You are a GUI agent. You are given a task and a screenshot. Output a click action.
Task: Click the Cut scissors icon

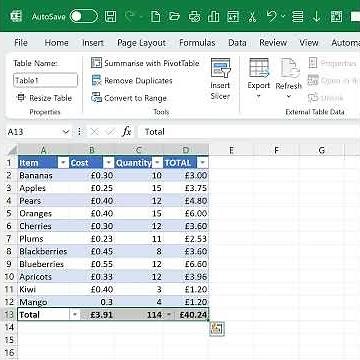pyautogui.click(x=252, y=16)
